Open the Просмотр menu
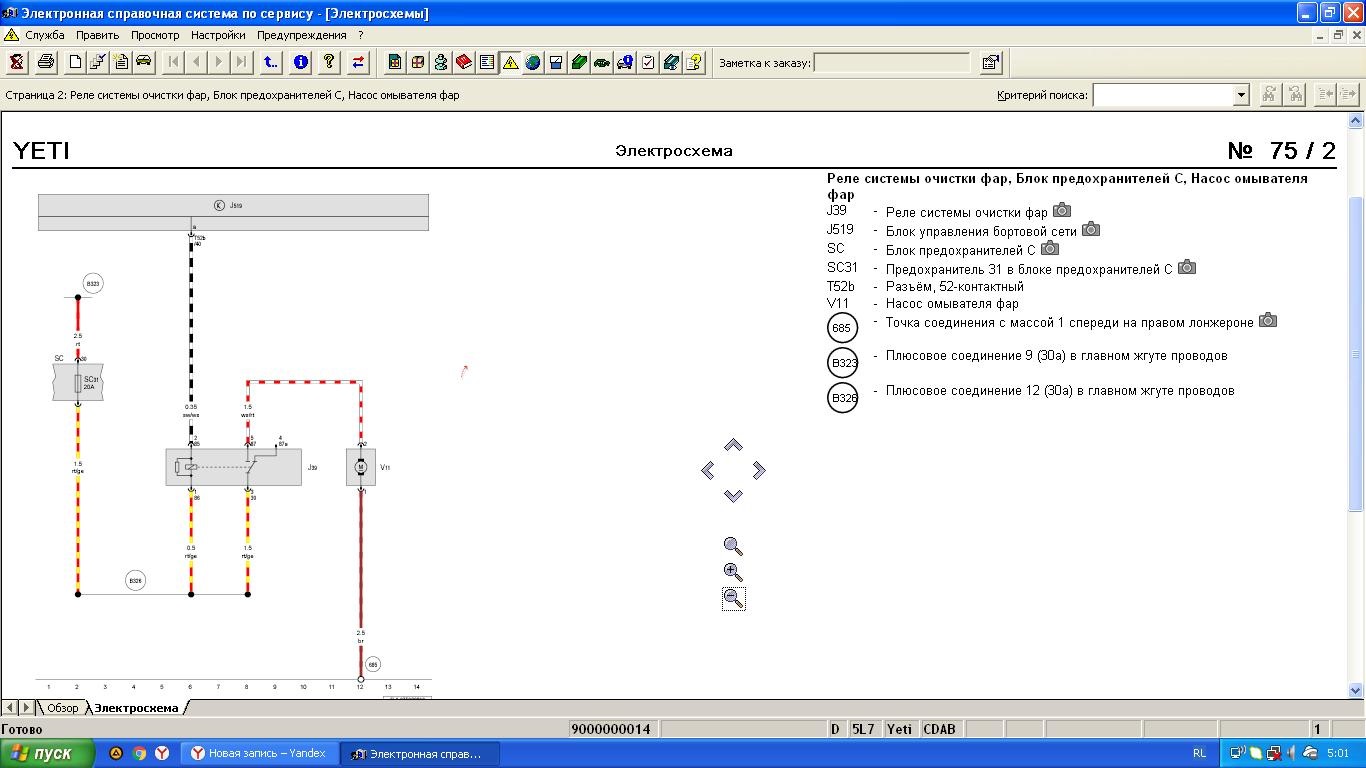The height and width of the screenshot is (768, 1366). point(155,35)
